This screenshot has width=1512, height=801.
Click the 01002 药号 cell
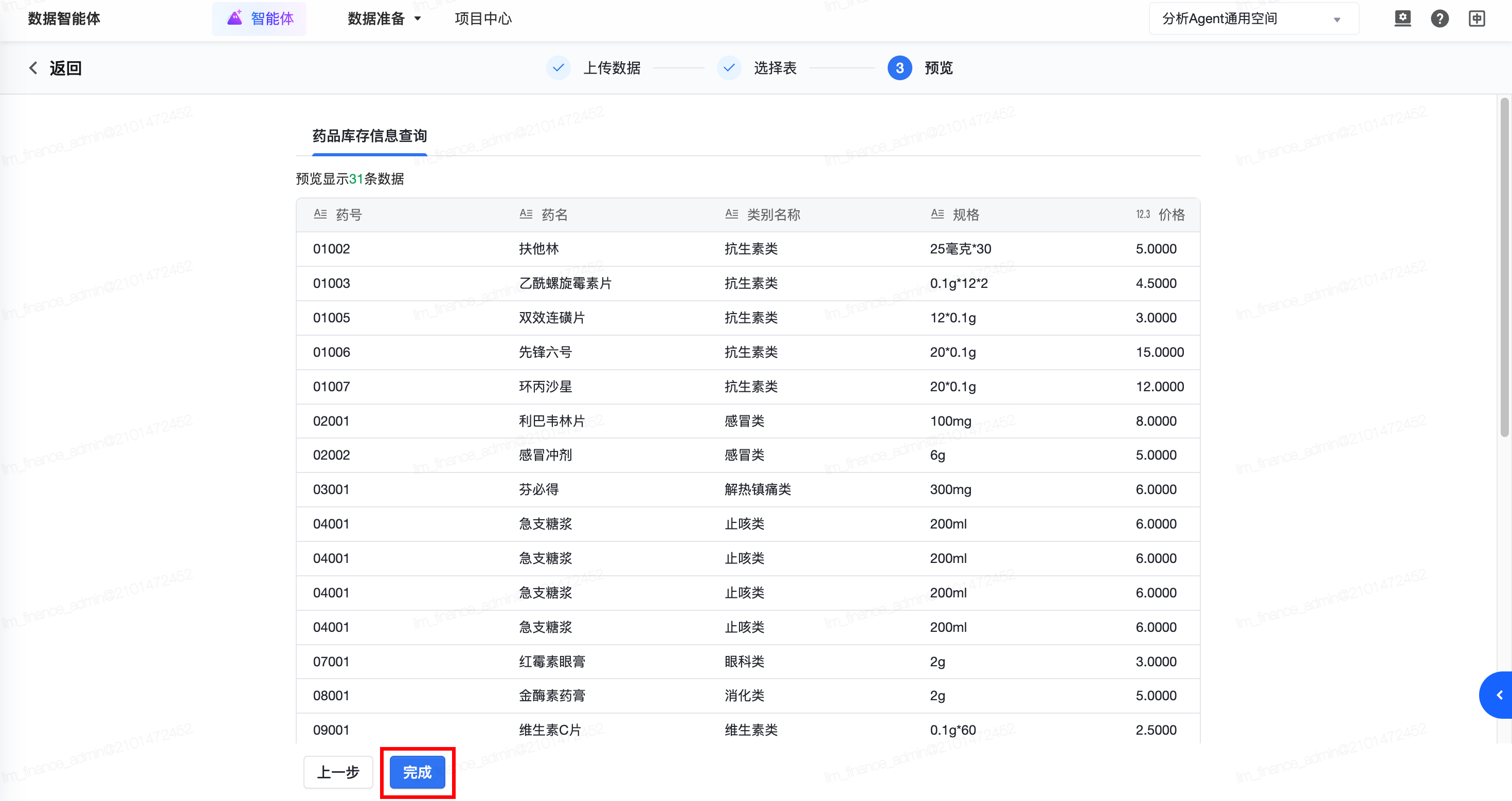tap(332, 249)
